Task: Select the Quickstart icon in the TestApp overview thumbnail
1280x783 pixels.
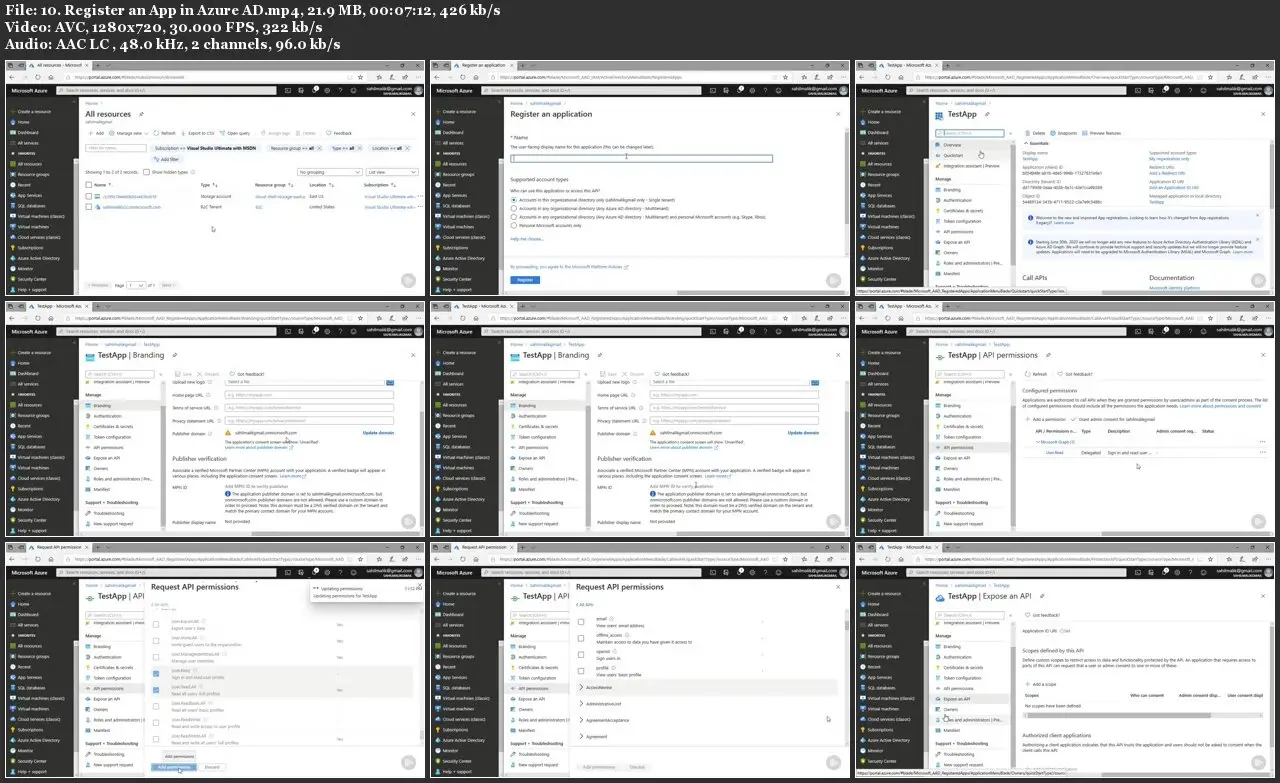Action: pos(938,156)
